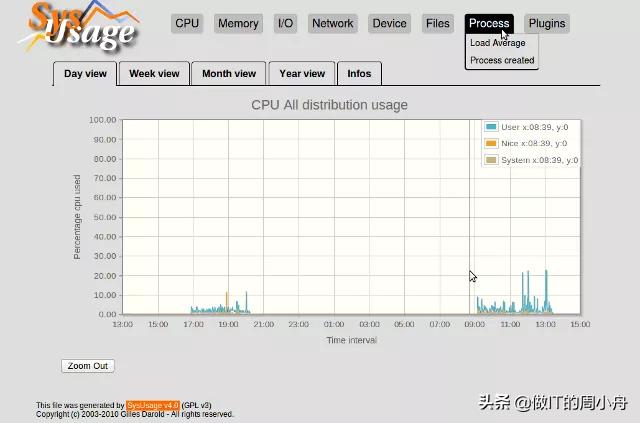Screen dimensions: 640x423
Task: Open the Month view tab
Action: 229,73
